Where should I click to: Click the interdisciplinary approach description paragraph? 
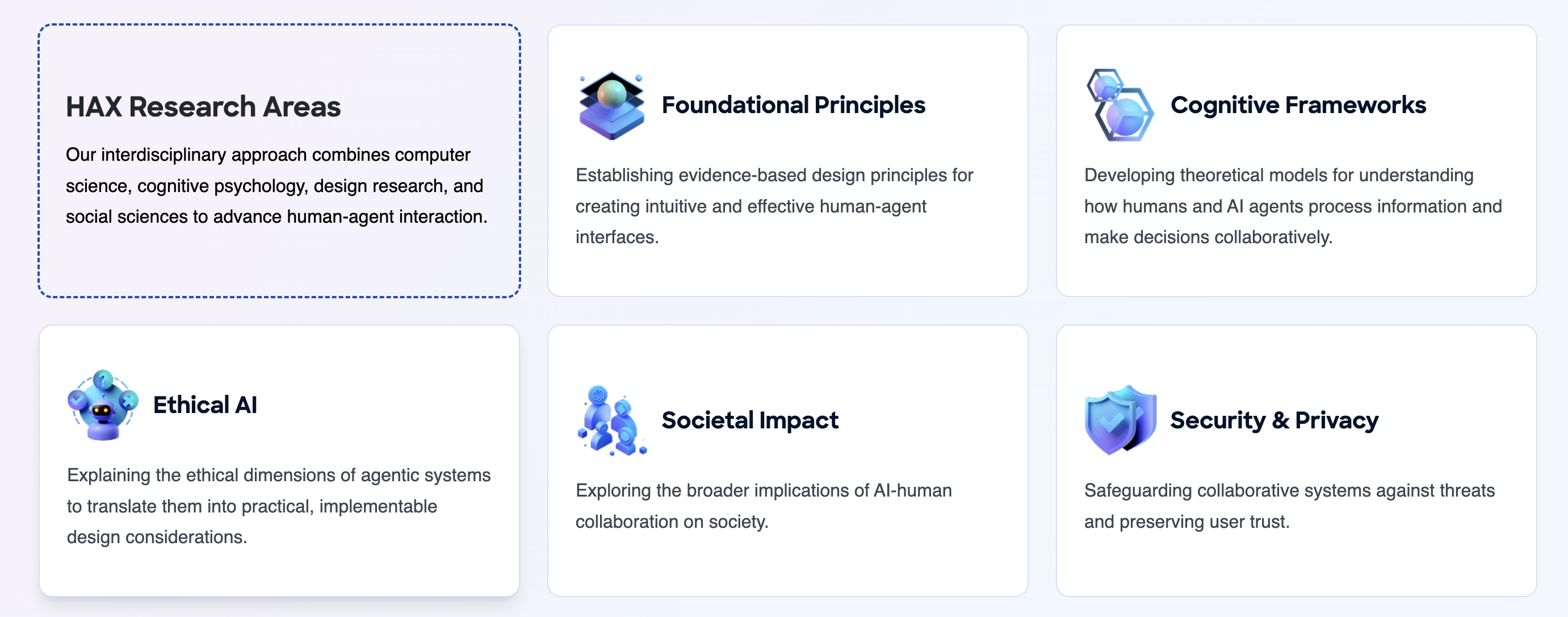(274, 185)
